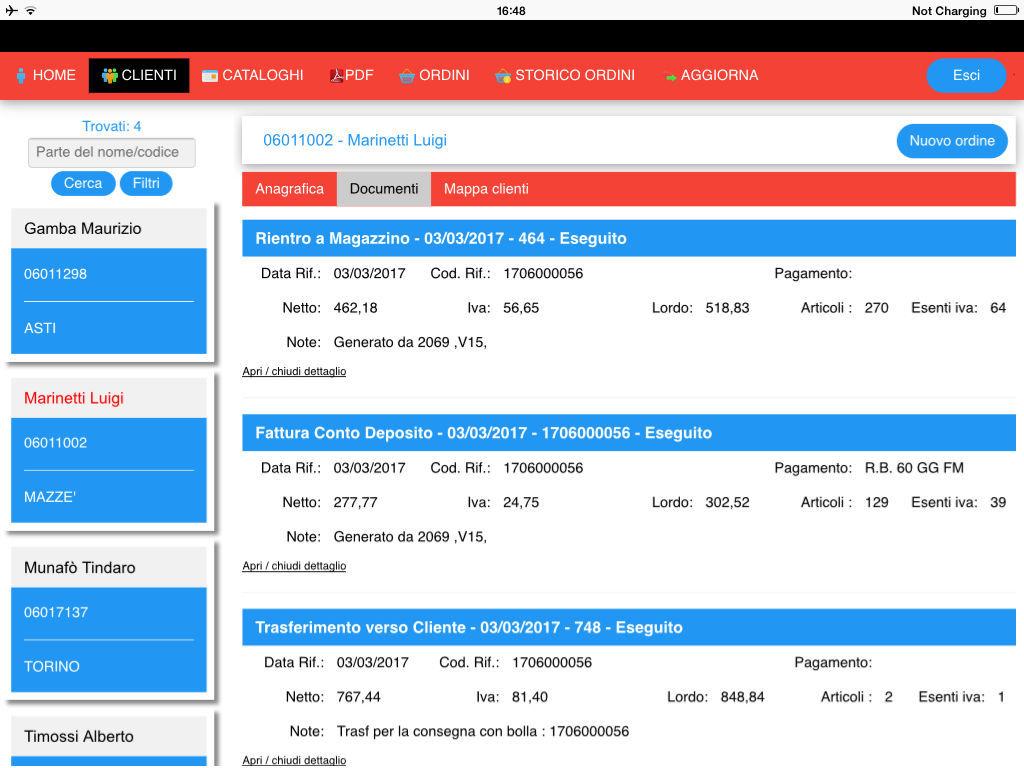Select client Munafò Tindaro
1024x768 pixels.
pos(80,567)
